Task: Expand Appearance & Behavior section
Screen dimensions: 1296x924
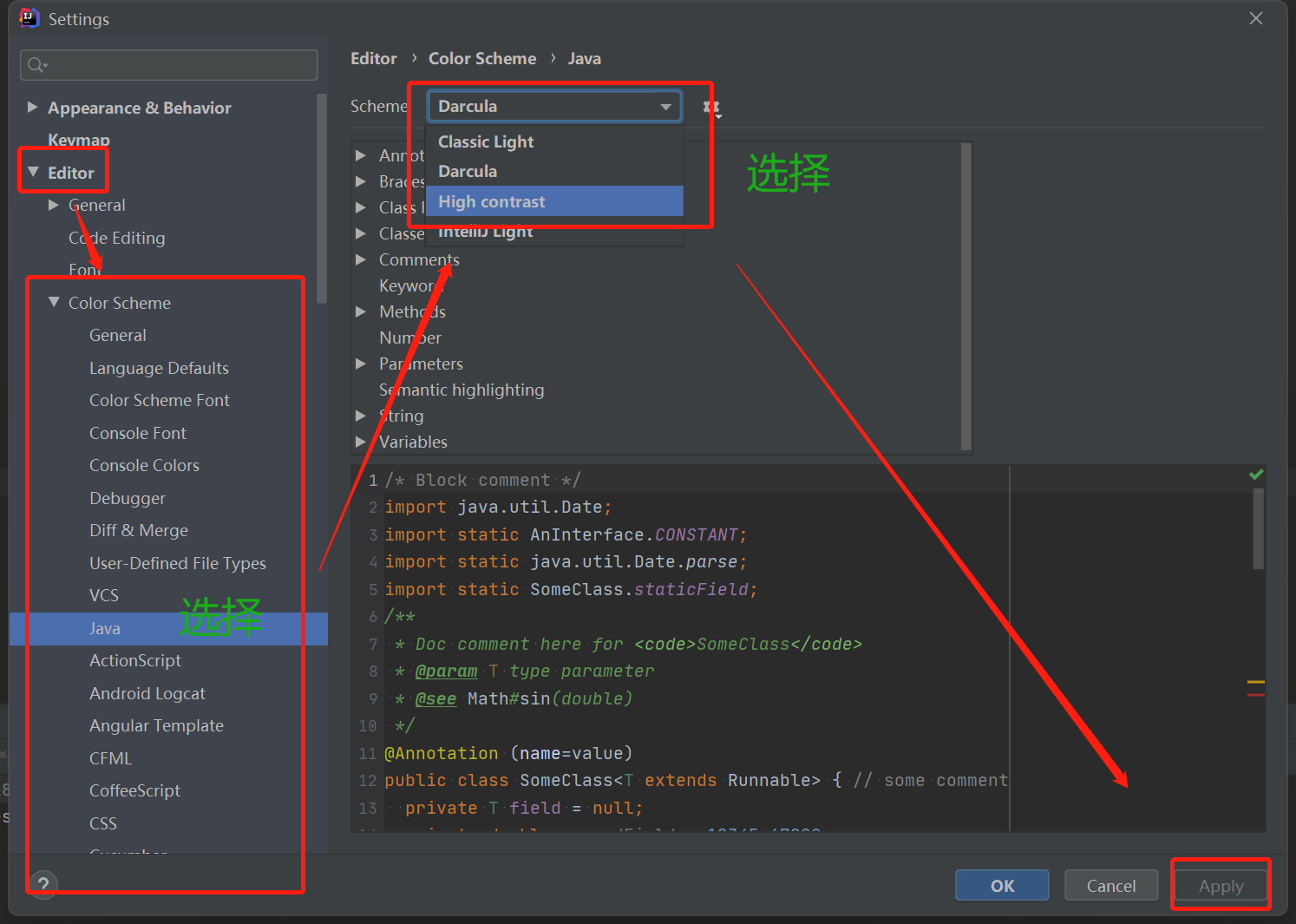Action: tap(32, 107)
